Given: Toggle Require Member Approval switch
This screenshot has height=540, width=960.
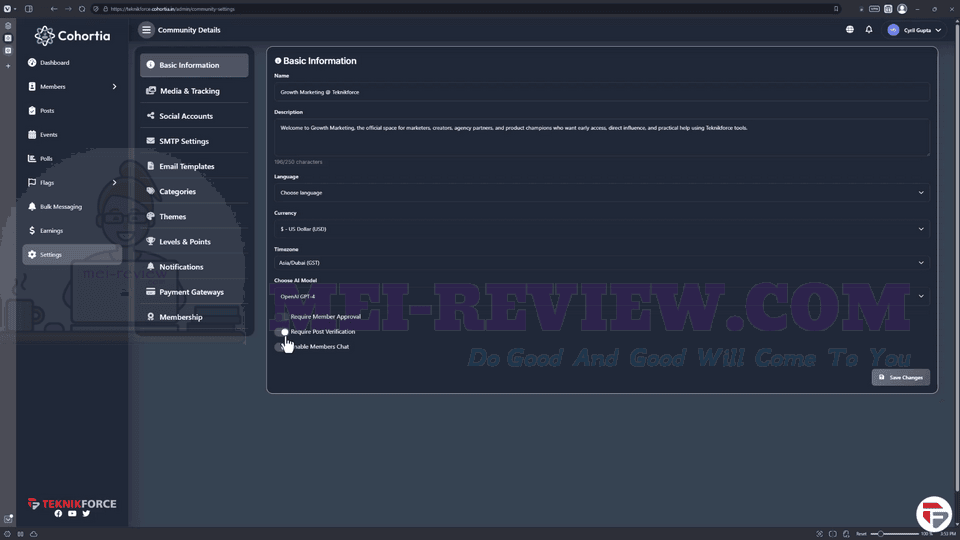Looking at the screenshot, I should click(282, 317).
